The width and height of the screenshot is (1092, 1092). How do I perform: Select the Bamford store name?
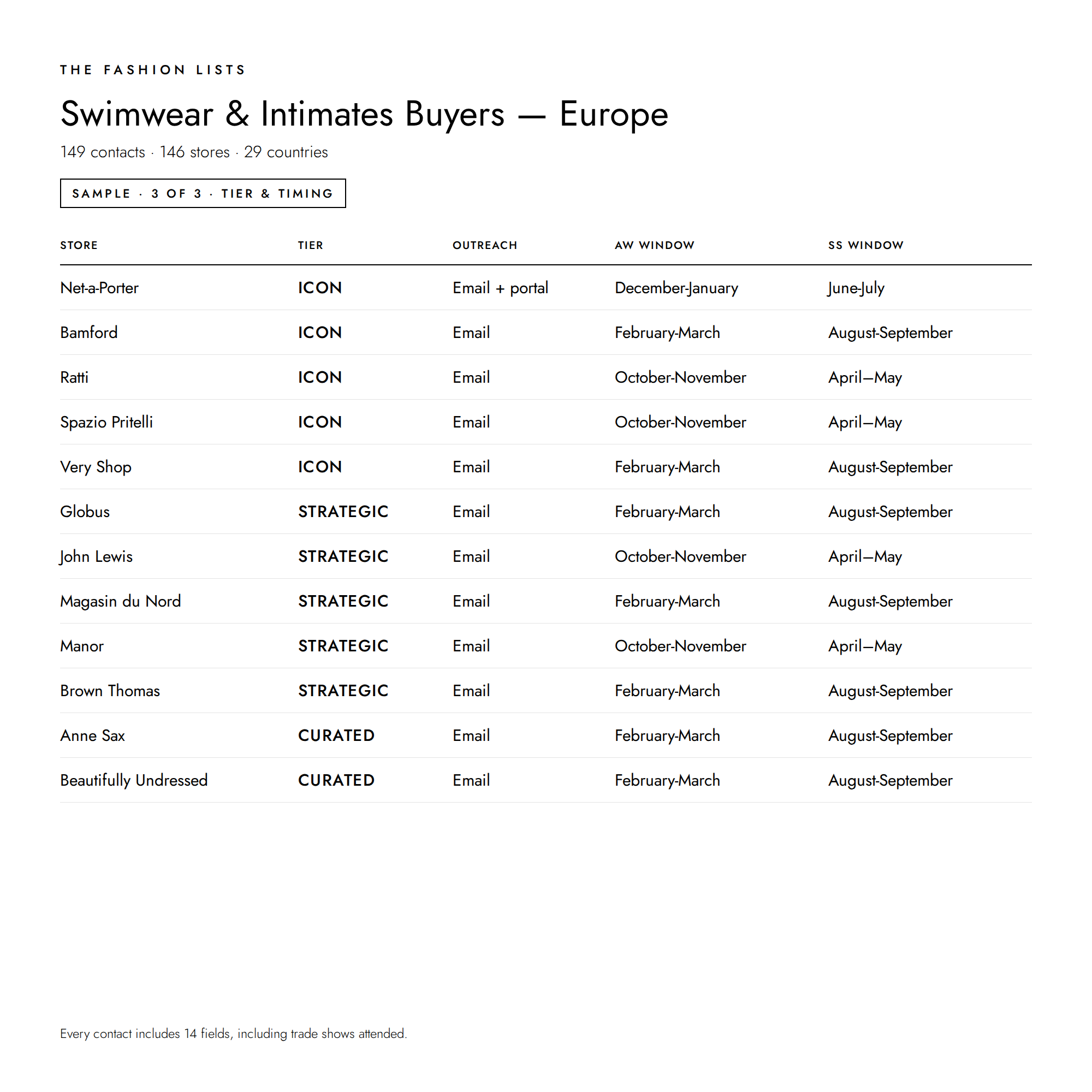coord(89,333)
